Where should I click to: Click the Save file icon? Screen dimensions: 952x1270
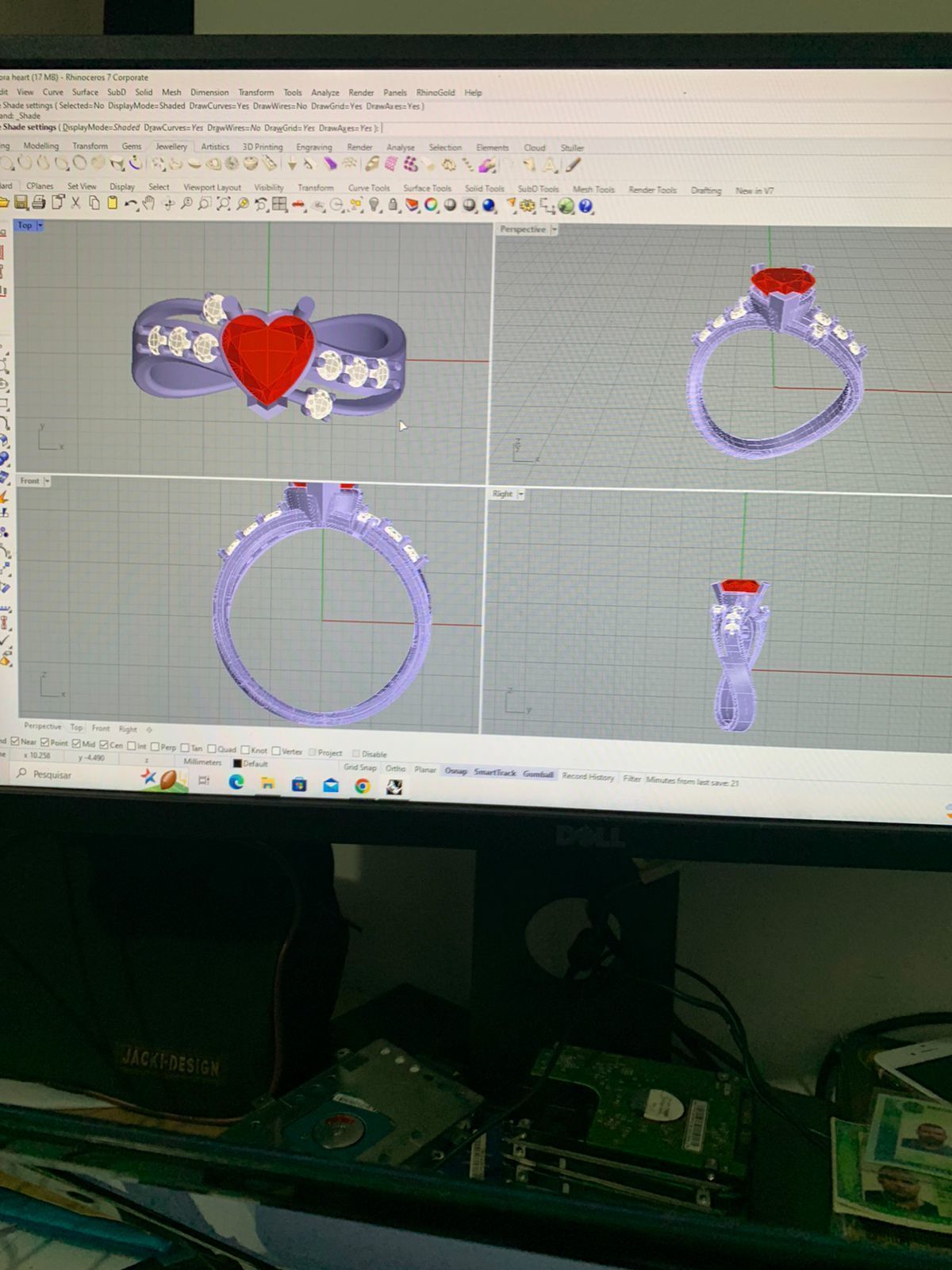(x=21, y=204)
